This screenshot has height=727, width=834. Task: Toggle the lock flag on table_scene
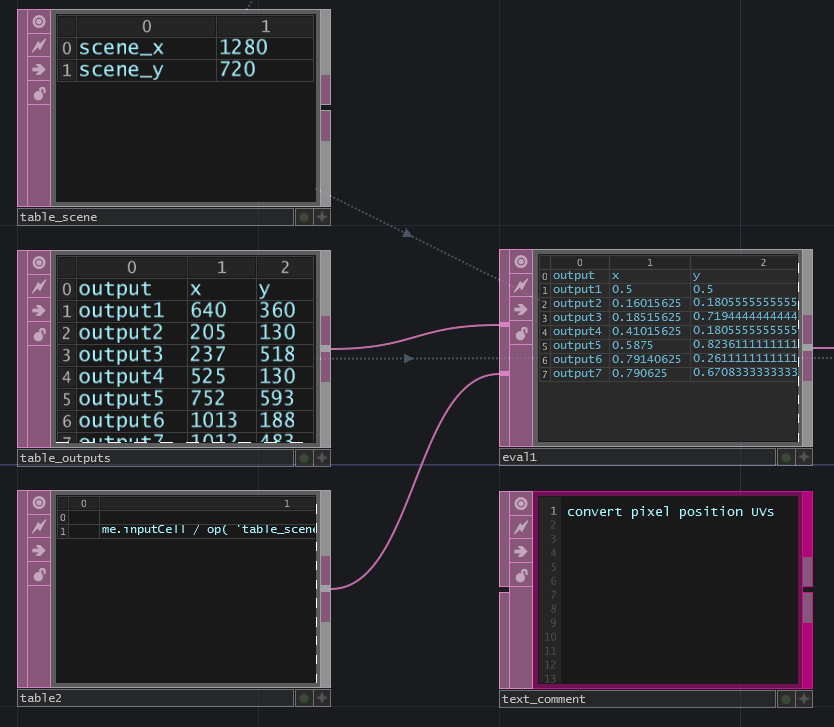[39, 94]
